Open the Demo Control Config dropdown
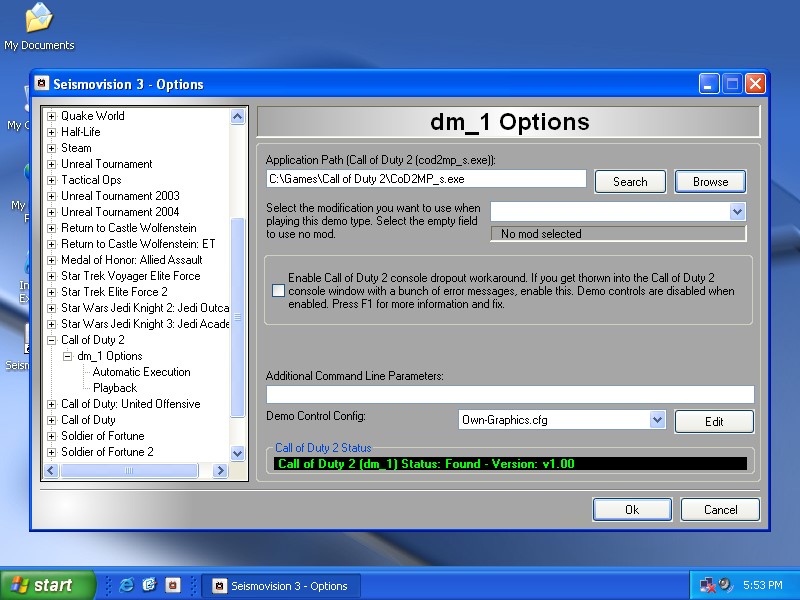 657,420
